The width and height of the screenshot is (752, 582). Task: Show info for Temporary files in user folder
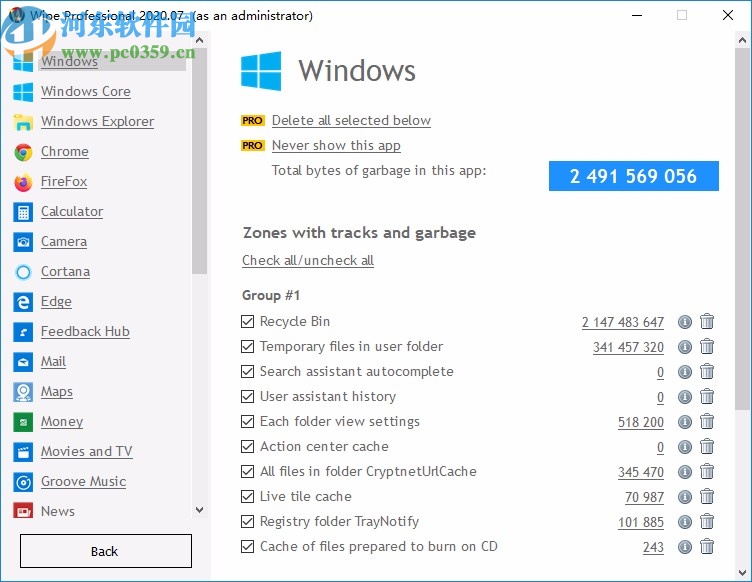point(685,347)
